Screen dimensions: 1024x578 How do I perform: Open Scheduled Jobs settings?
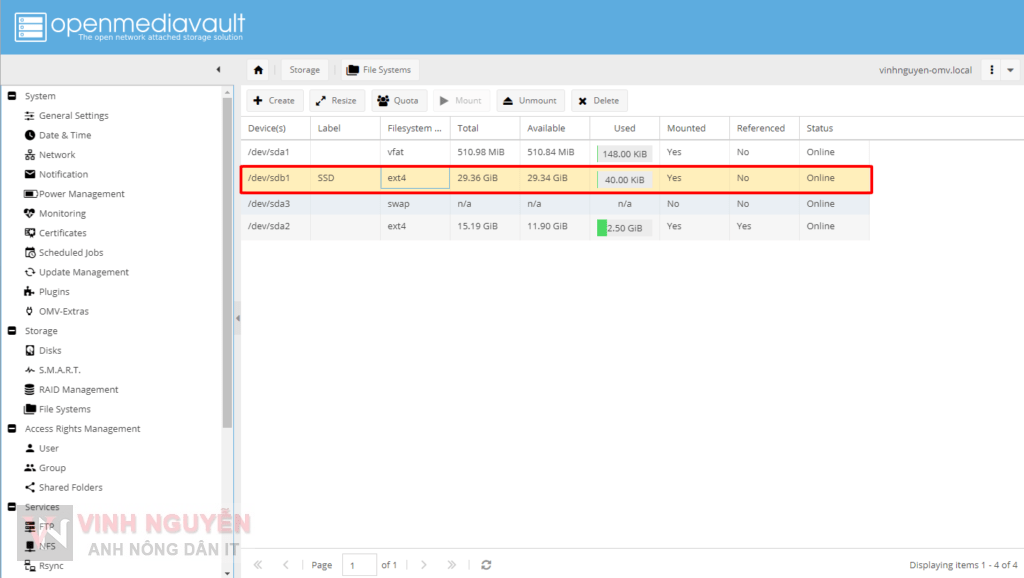[70, 252]
